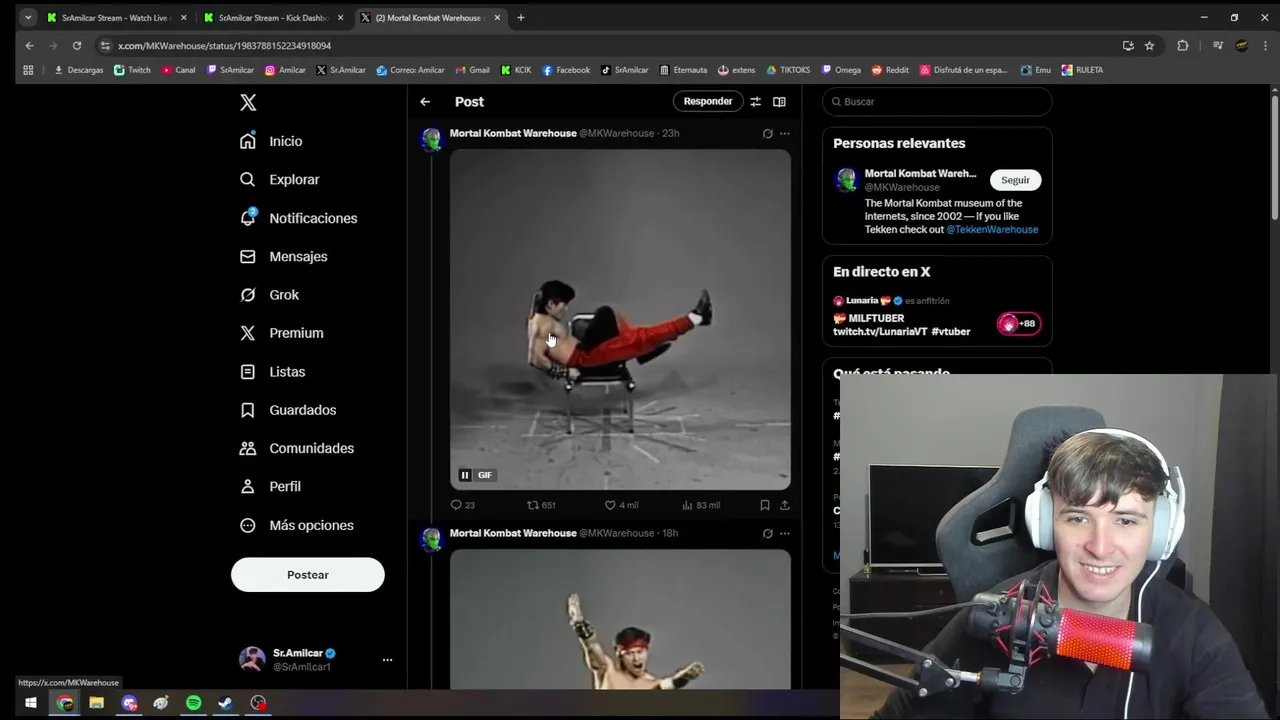Open the KCIK bookmark
1280x720 pixels.
click(516, 70)
